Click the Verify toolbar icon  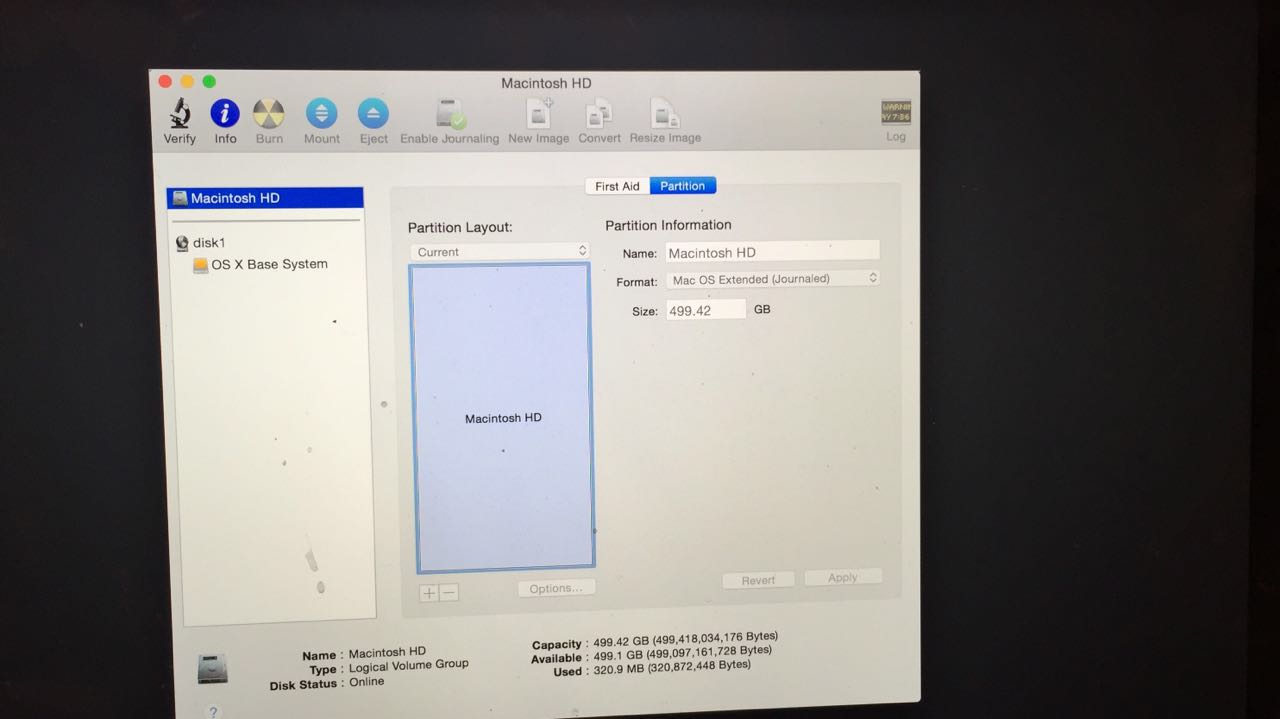[x=179, y=115]
